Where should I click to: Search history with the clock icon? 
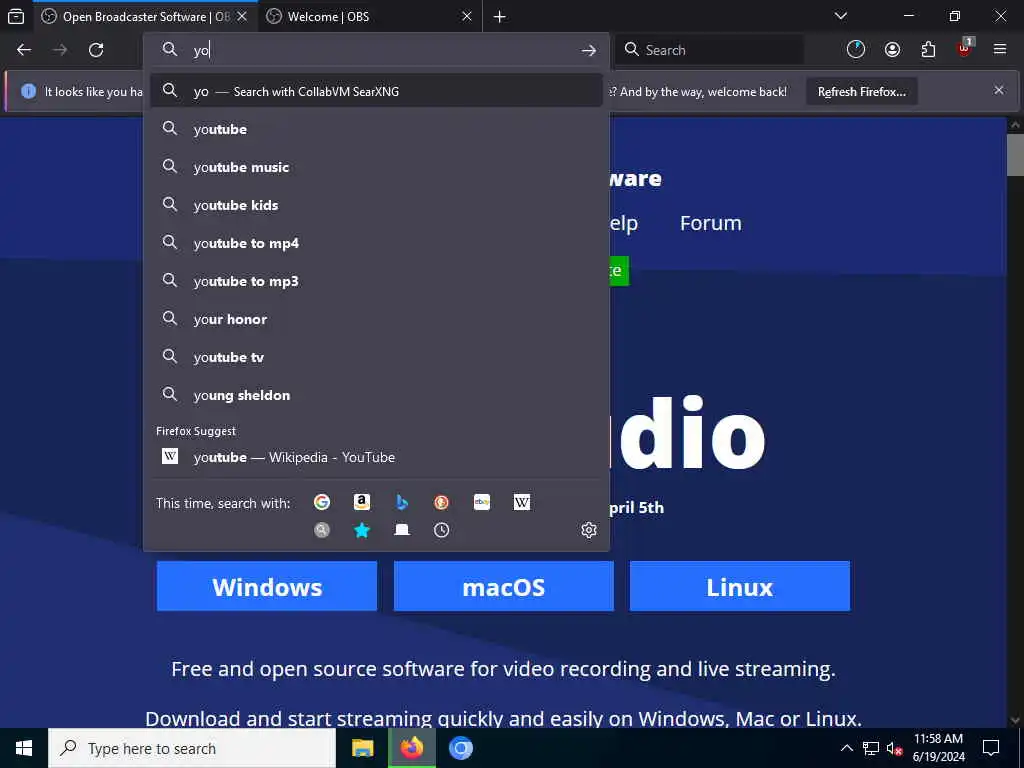[441, 530]
